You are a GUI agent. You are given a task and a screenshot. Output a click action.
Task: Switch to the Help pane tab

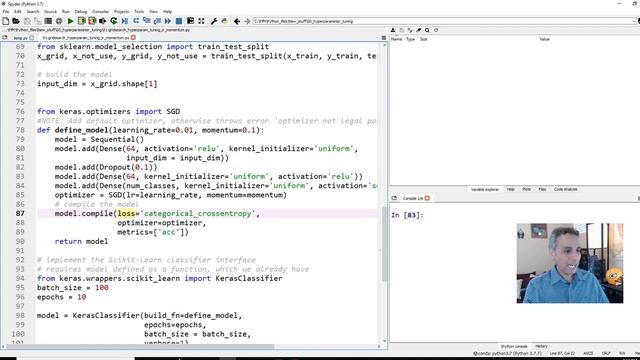tap(510, 189)
